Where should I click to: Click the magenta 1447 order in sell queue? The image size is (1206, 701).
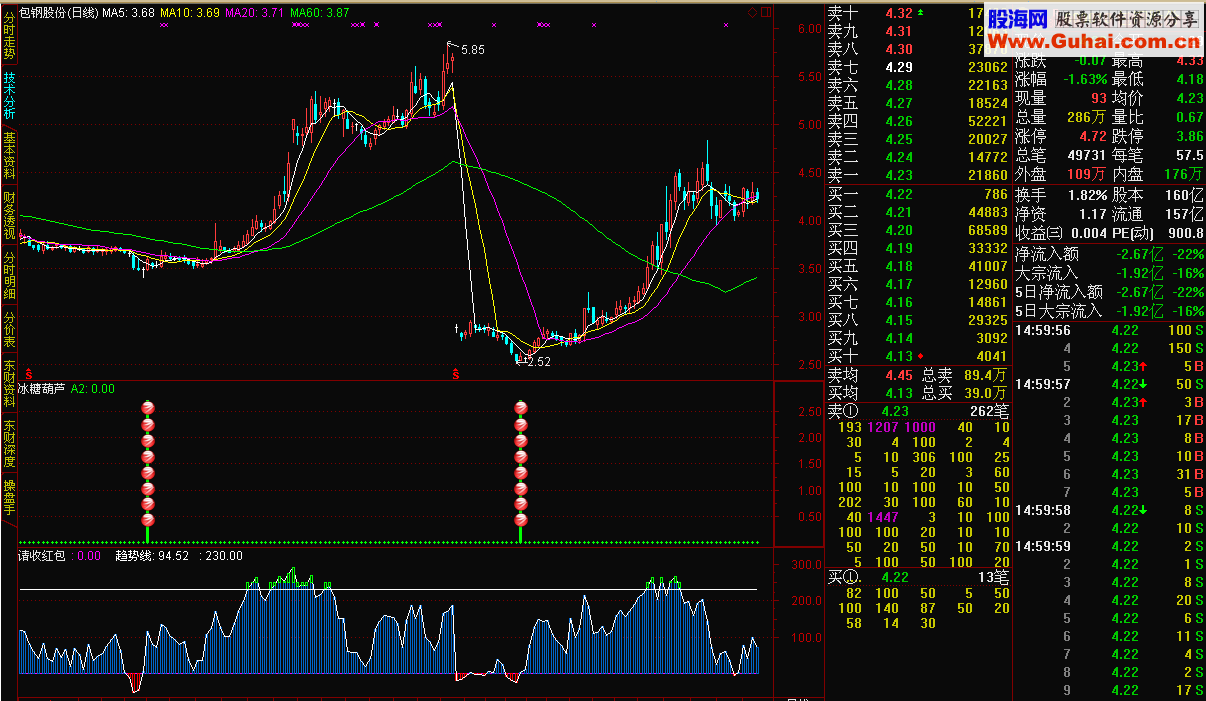tap(882, 517)
